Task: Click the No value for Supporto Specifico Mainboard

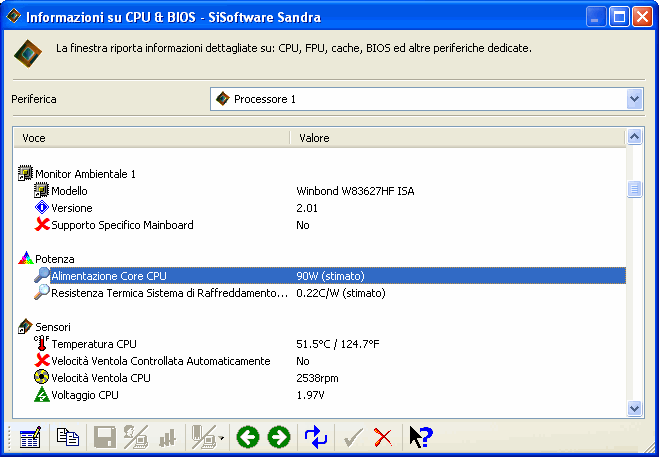Action: pos(303,225)
